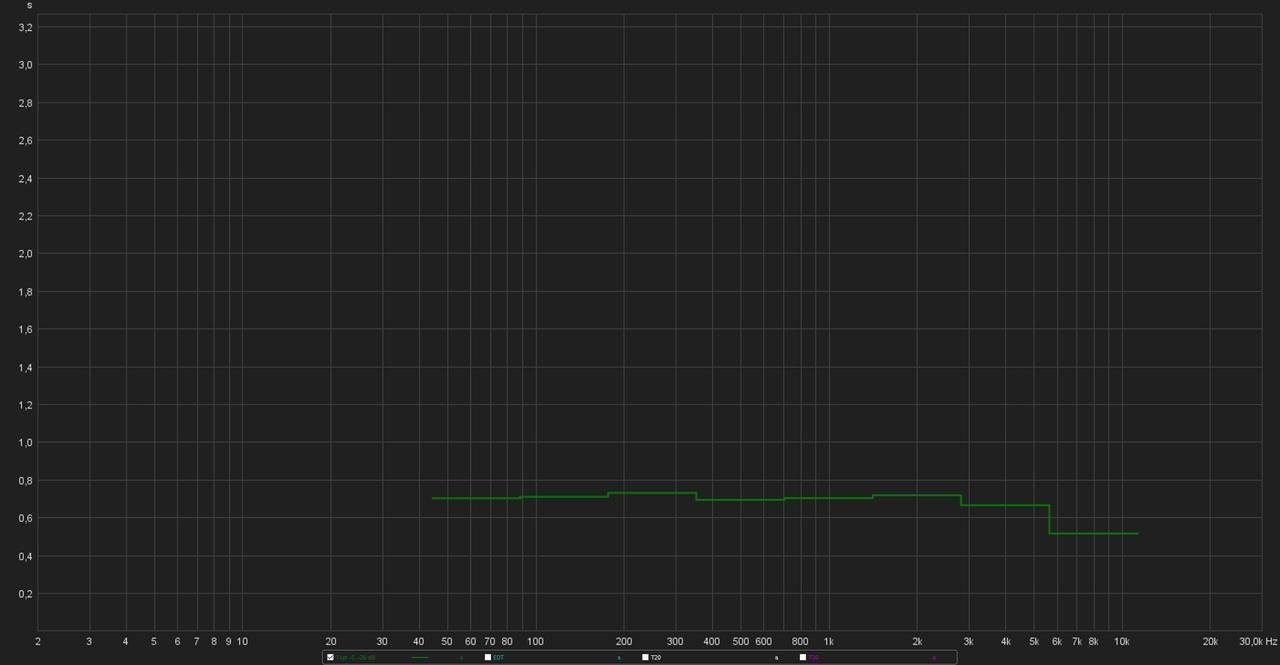
Task: Click the 30,0k Hz axis end label
Action: [x=1258, y=641]
